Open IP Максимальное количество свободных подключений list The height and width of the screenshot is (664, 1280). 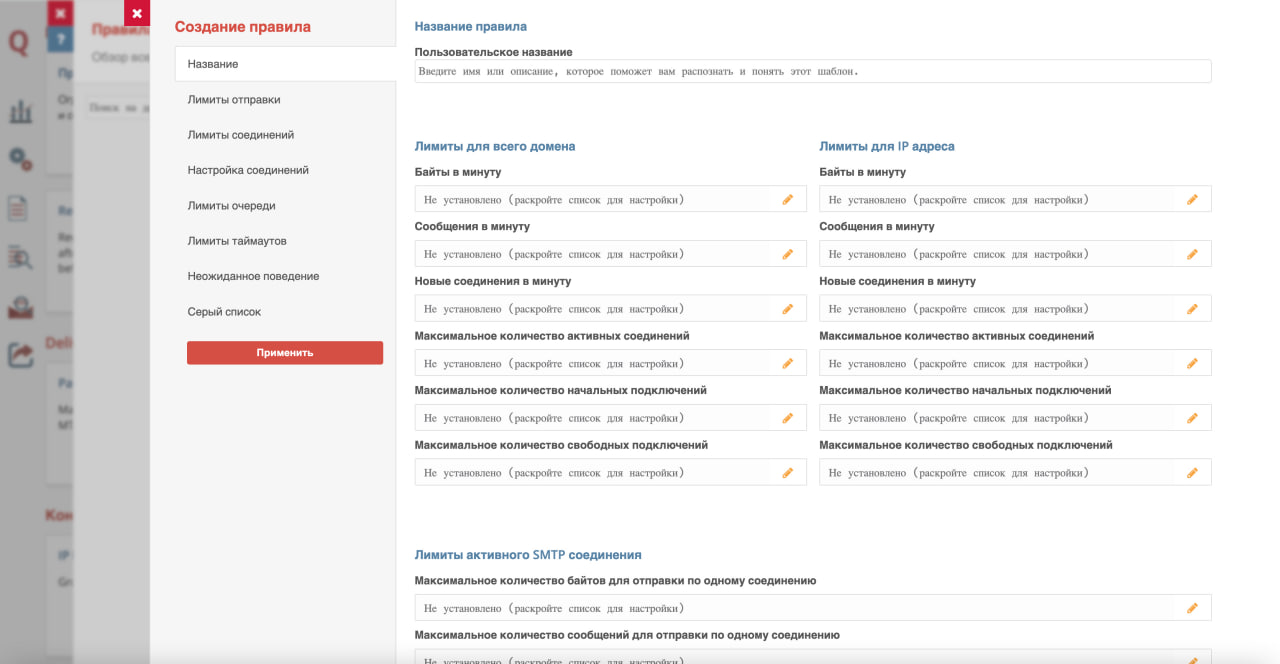1000,472
